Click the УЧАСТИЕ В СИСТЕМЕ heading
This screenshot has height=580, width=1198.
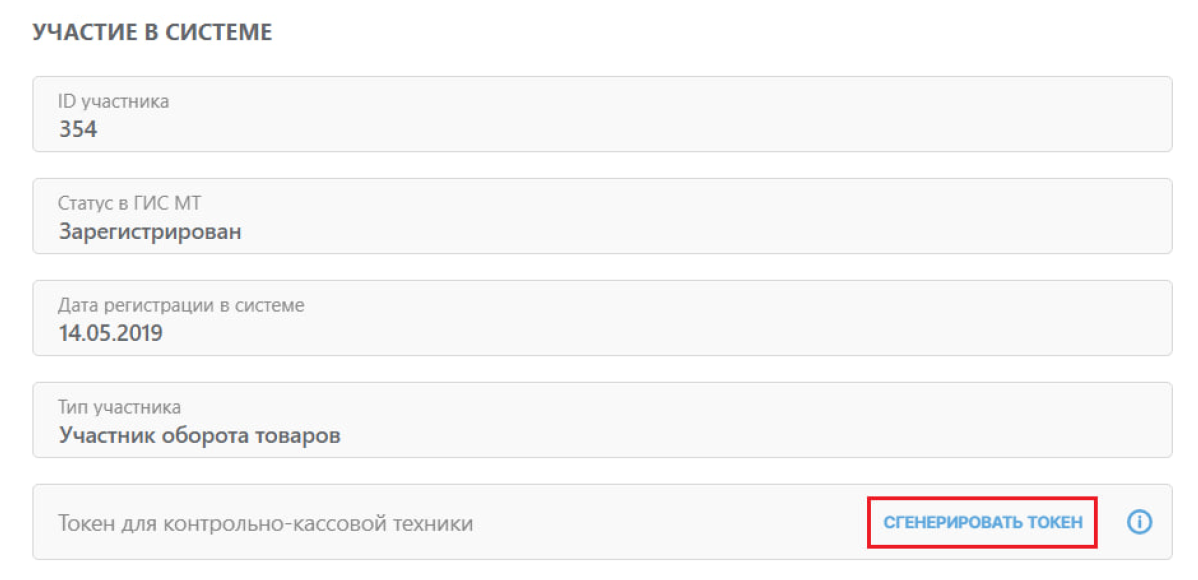pos(152,33)
